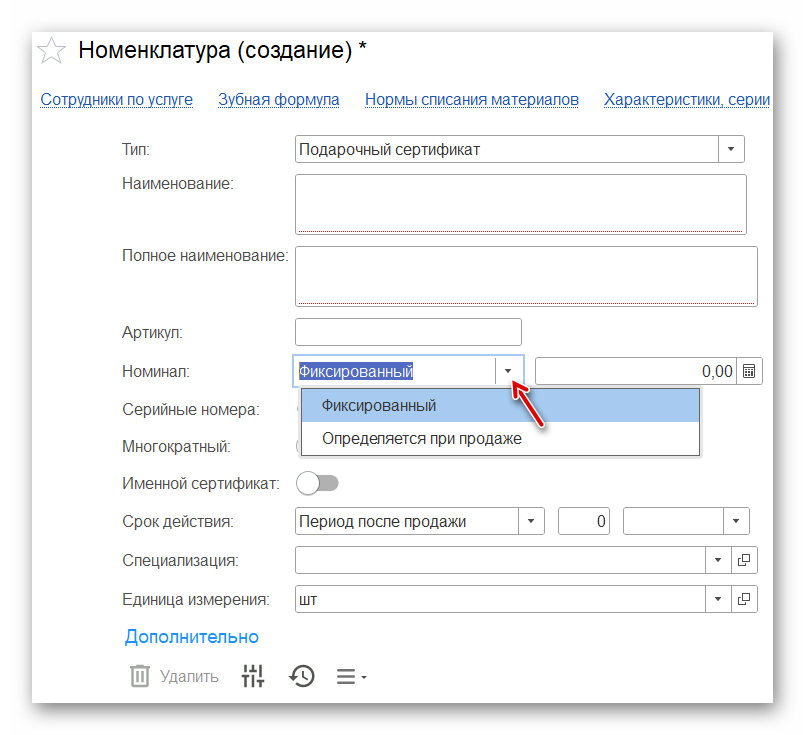
Task: Click the Единица измерения field шт
Action: [x=501, y=599]
